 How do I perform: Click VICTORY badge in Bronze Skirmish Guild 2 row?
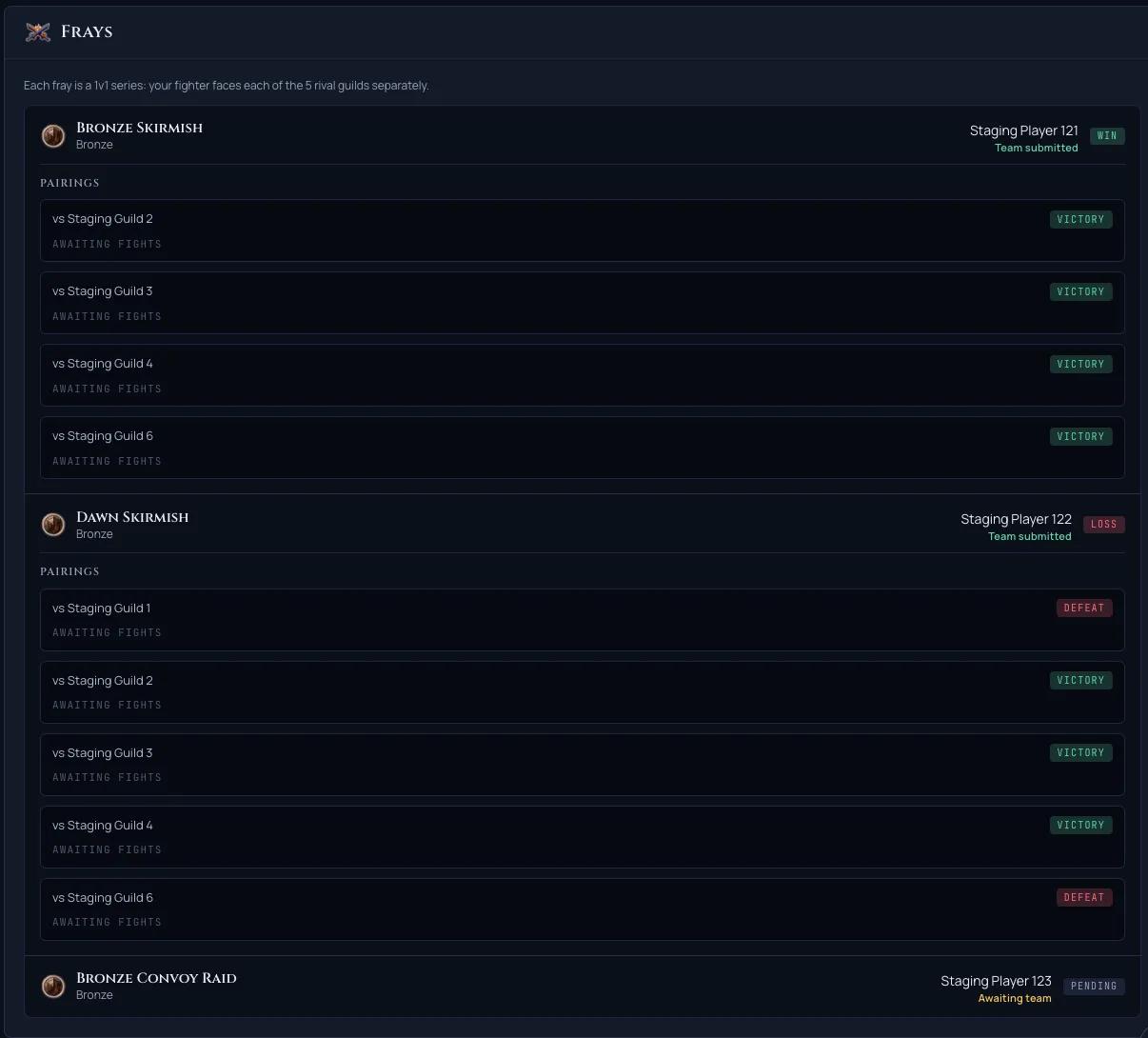[x=1080, y=219]
